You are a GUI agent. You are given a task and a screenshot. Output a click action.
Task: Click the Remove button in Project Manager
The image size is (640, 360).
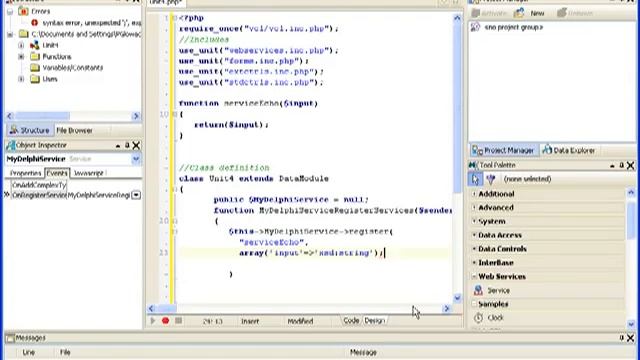click(575, 13)
